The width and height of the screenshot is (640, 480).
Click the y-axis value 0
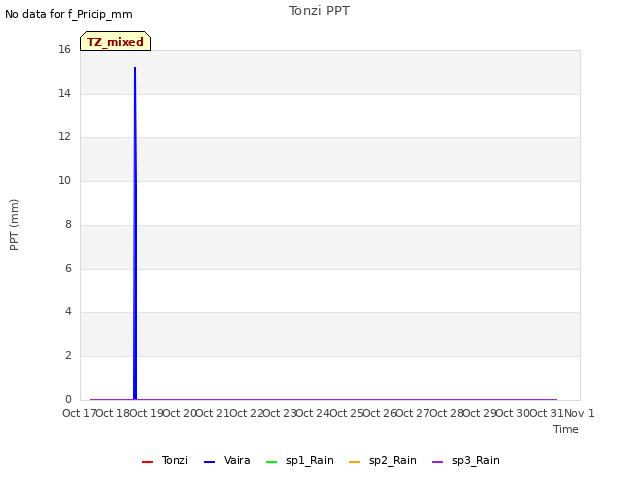click(68, 399)
